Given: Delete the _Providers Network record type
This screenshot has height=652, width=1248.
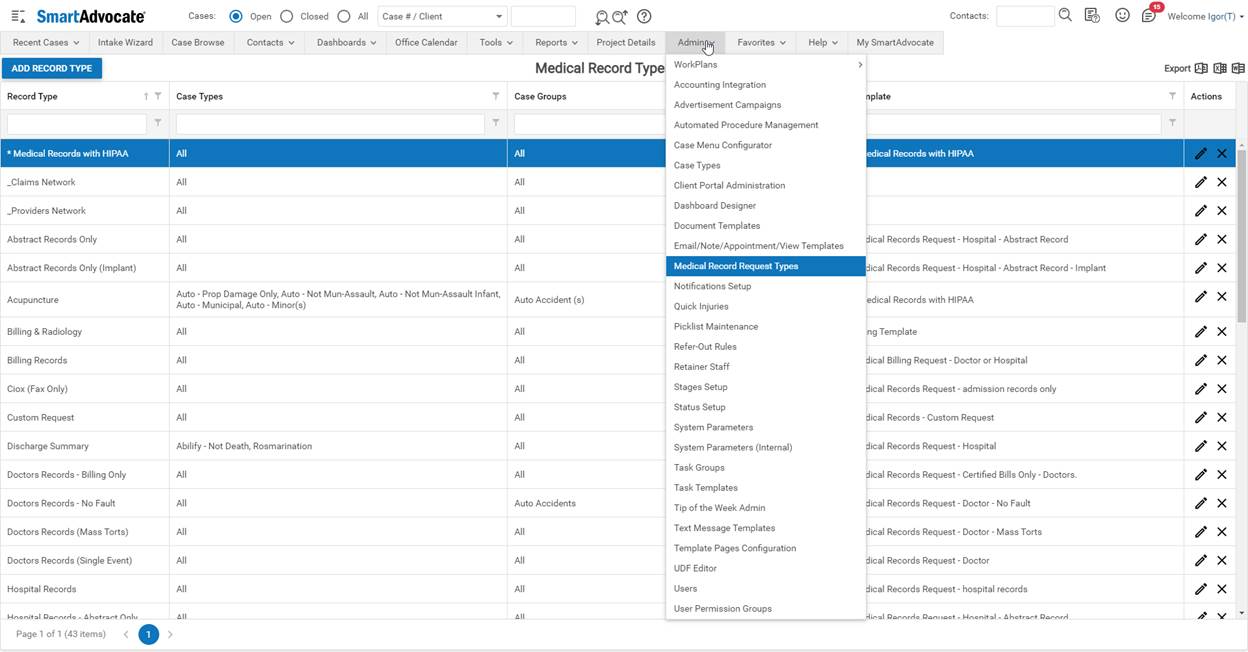Looking at the screenshot, I should coord(1222,211).
